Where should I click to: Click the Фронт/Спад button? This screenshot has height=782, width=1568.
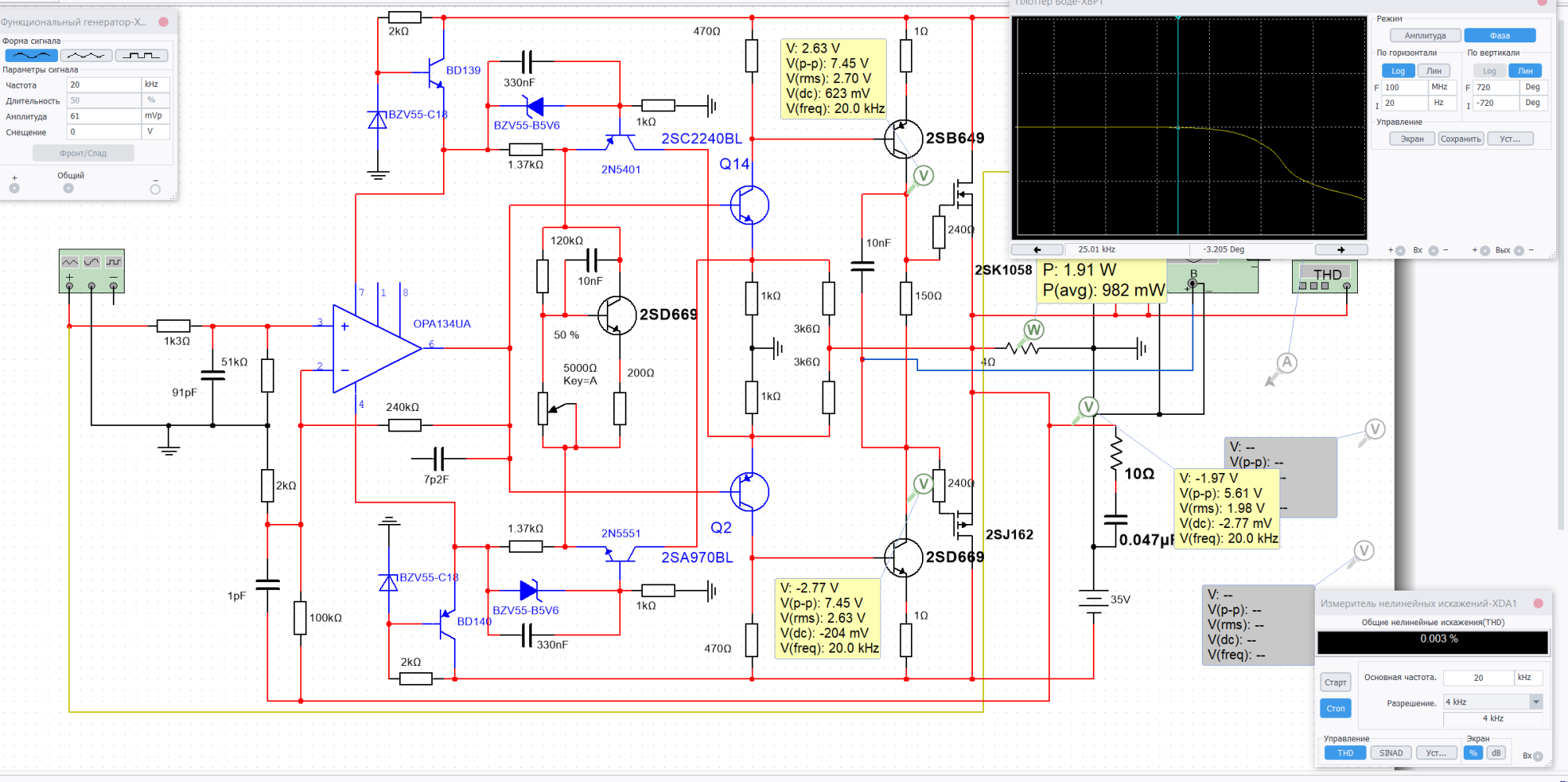point(83,153)
